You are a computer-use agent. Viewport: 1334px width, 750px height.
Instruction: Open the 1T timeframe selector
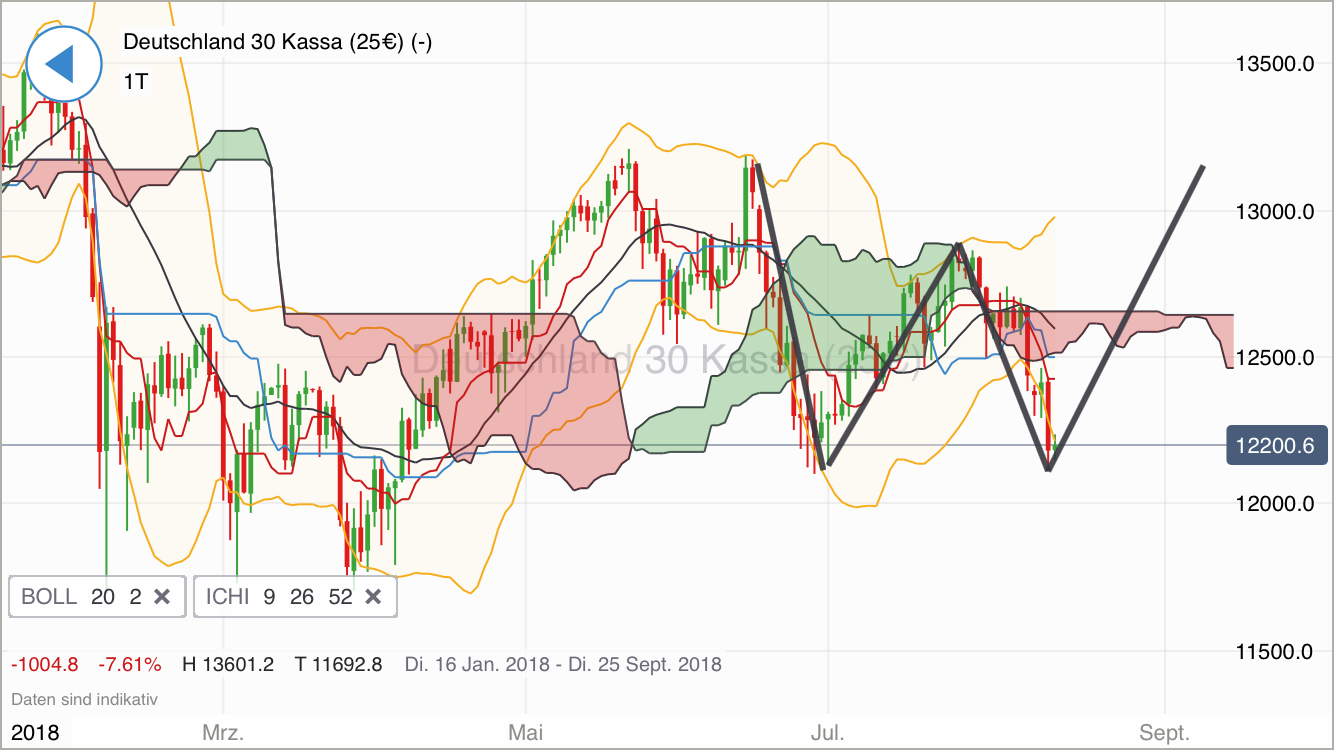coord(134,81)
